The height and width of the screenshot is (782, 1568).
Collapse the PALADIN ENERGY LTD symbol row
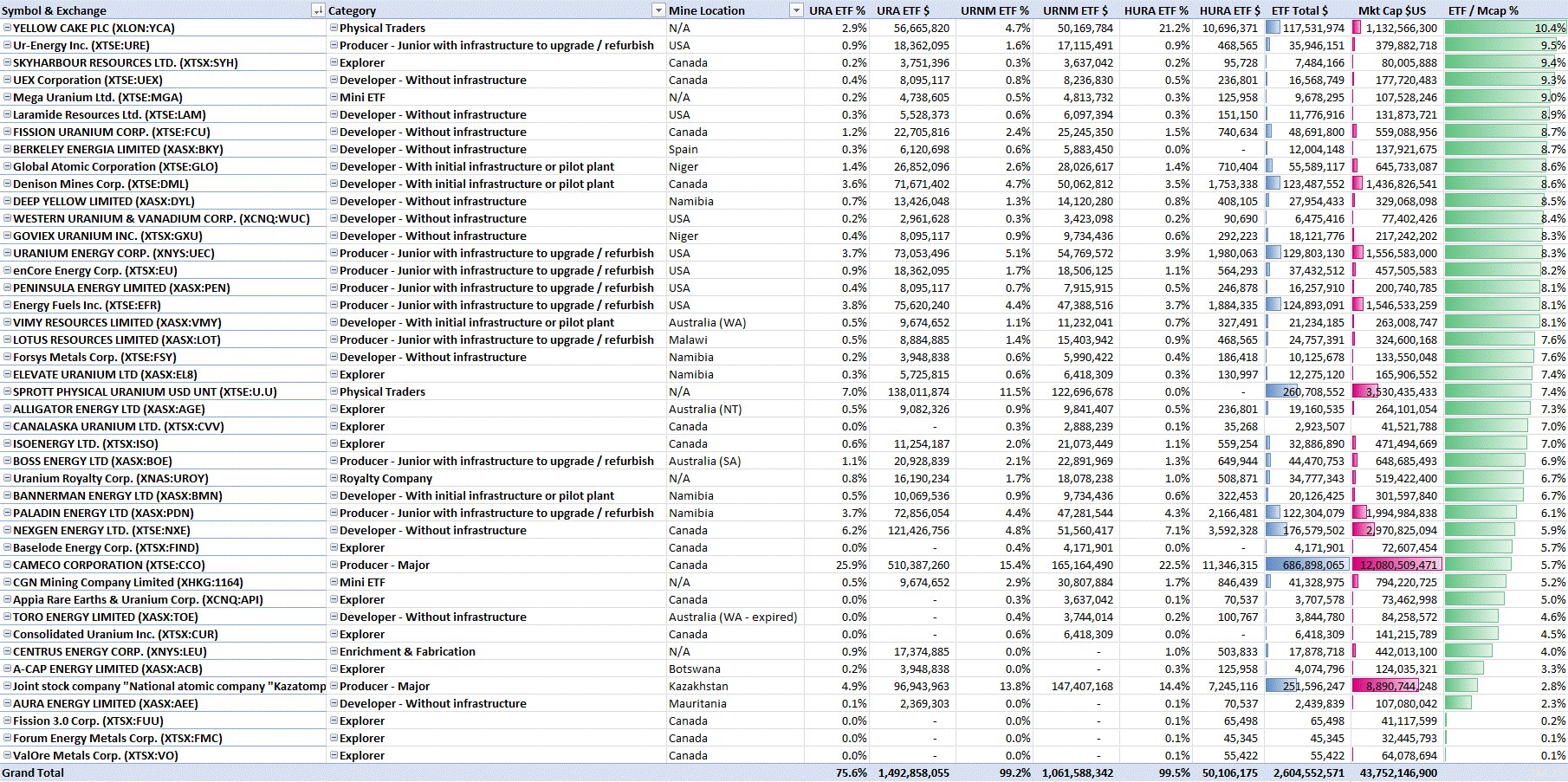(7, 513)
